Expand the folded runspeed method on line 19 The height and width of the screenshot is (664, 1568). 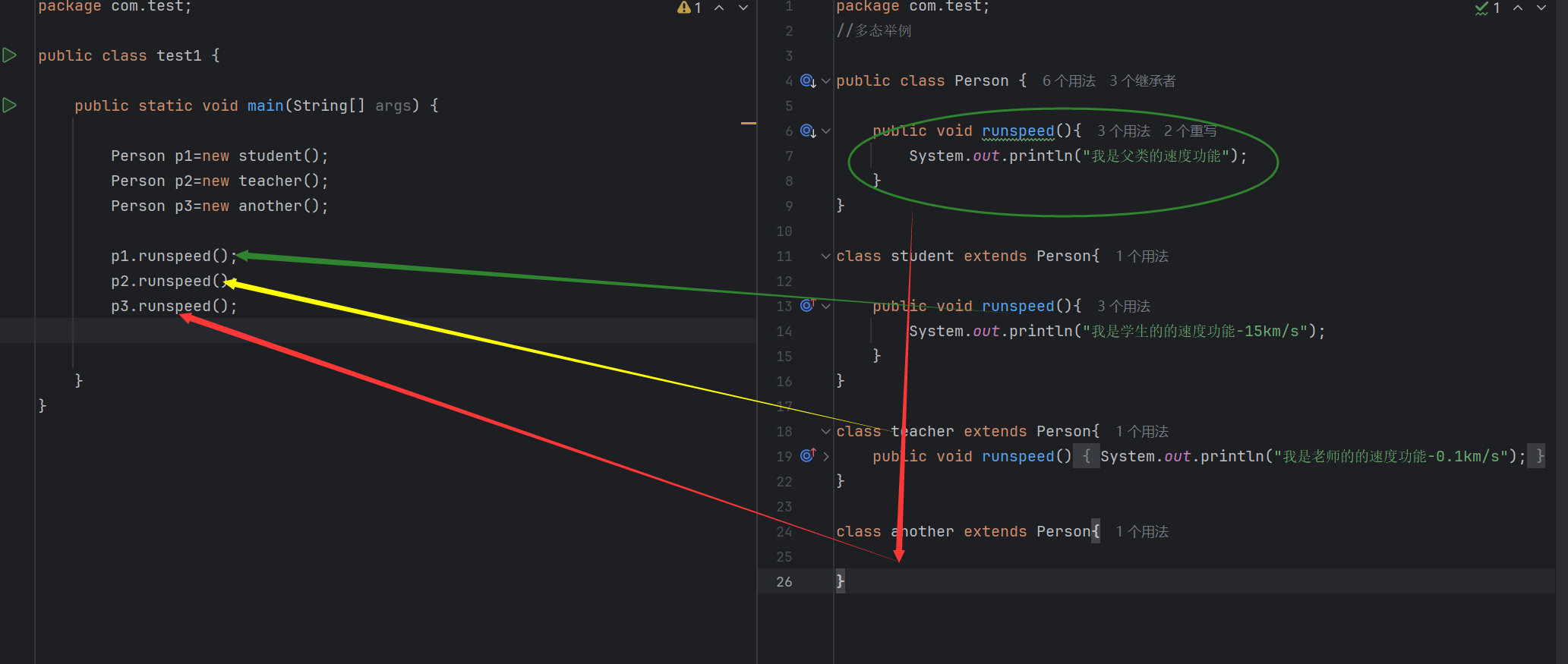pos(826,456)
